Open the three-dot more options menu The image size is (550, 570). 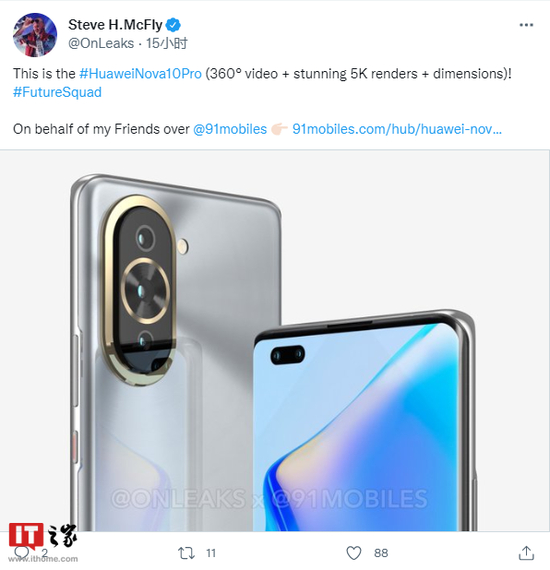(x=526, y=25)
